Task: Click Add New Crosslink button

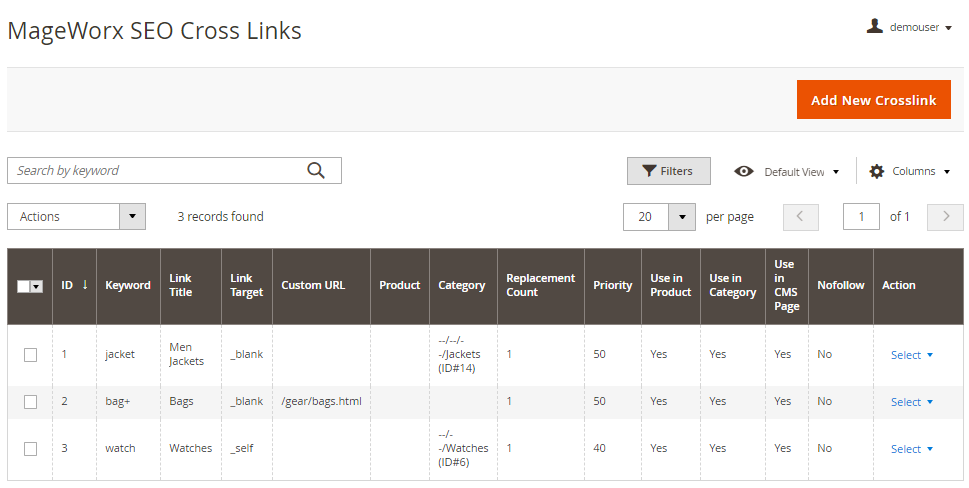Action: 873,100
